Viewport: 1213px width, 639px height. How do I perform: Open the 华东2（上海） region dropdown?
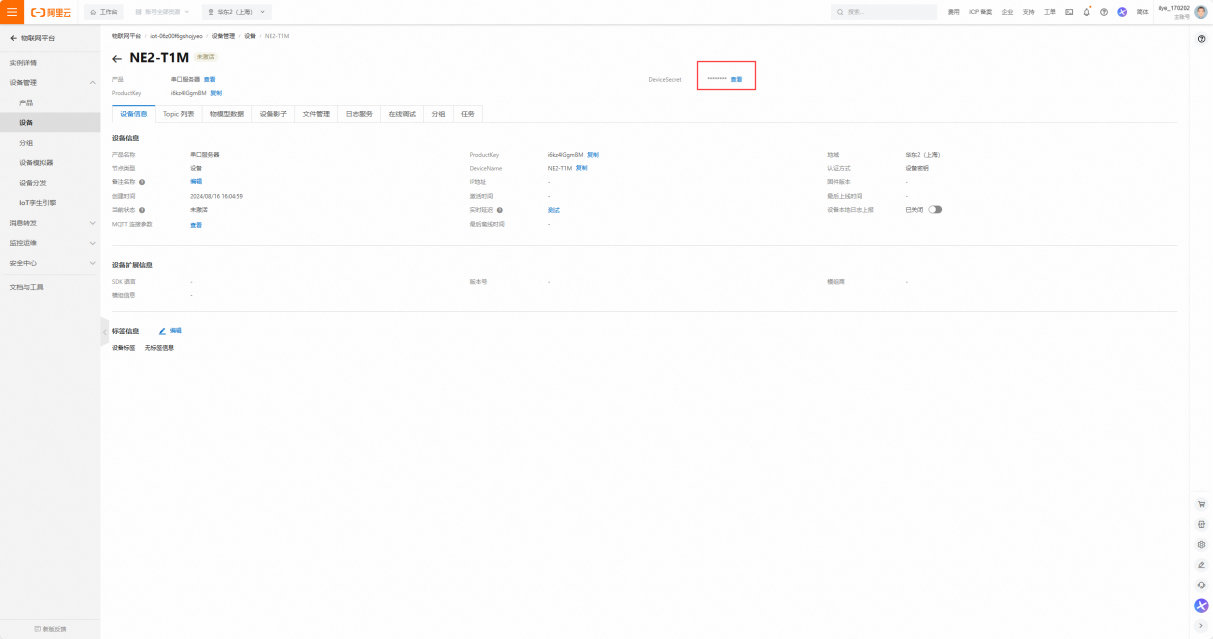(x=236, y=12)
